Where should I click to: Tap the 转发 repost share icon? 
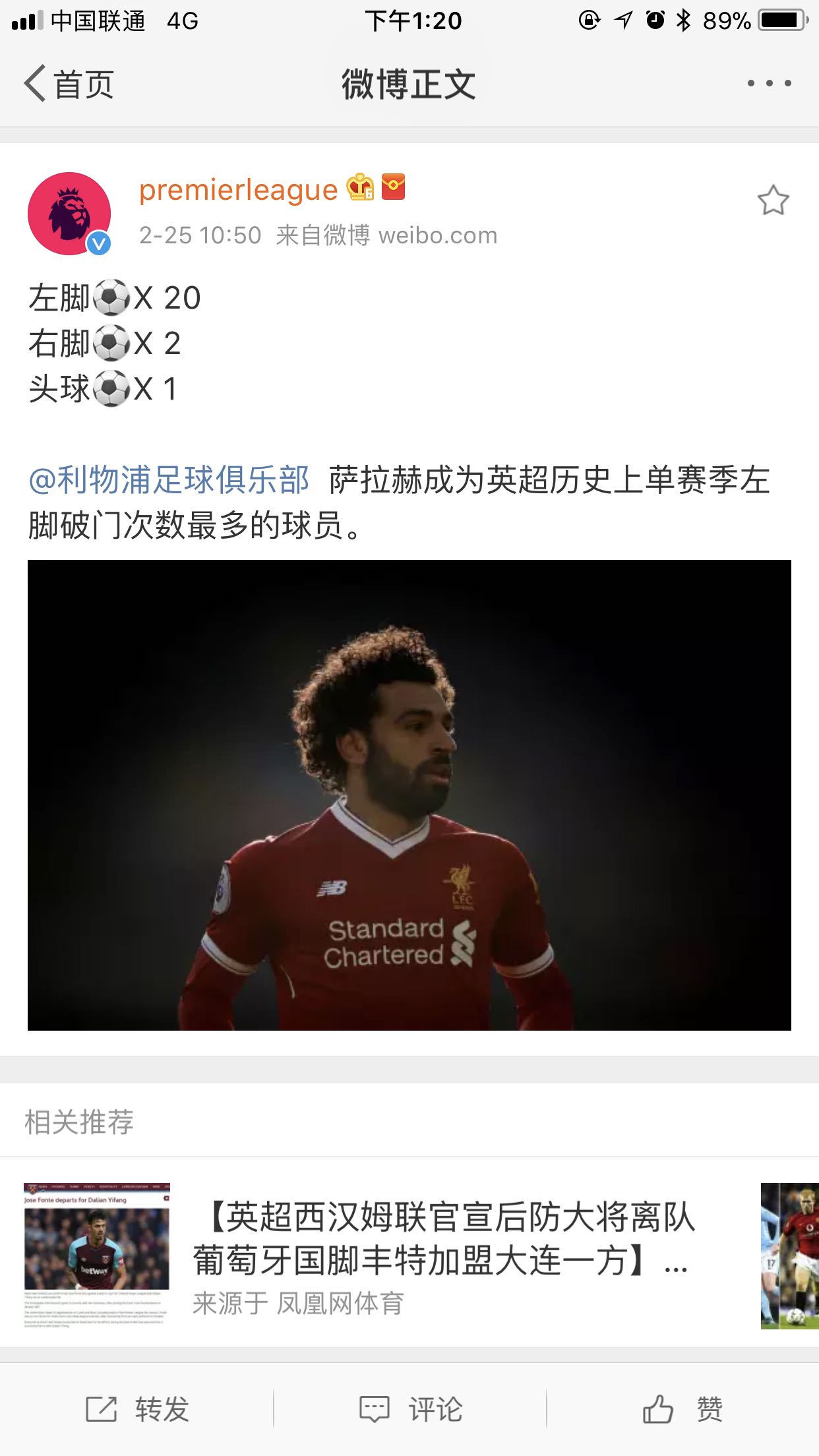pos(102,1409)
